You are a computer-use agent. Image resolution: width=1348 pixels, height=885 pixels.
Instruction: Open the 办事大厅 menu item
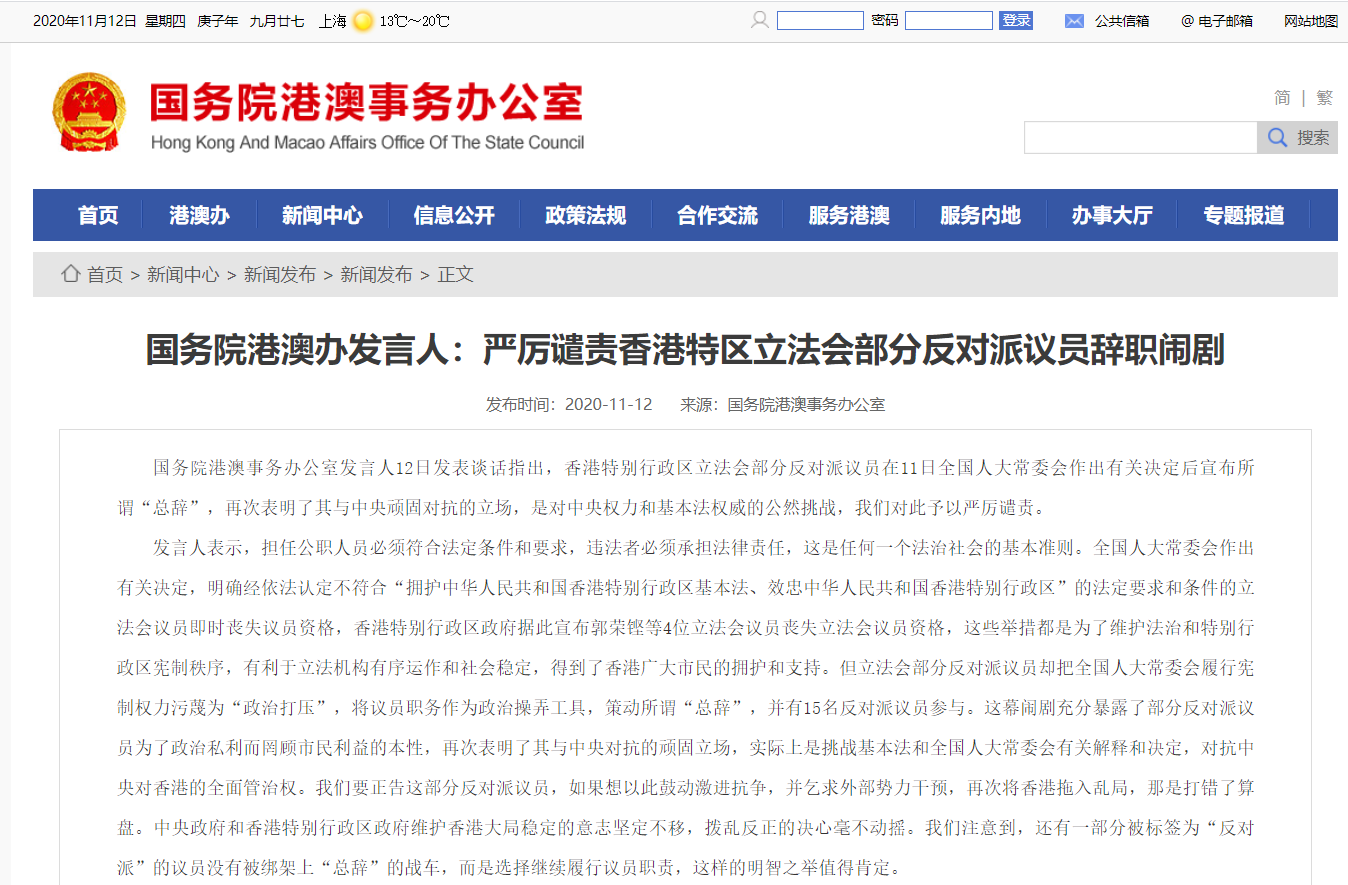pyautogui.click(x=1112, y=215)
